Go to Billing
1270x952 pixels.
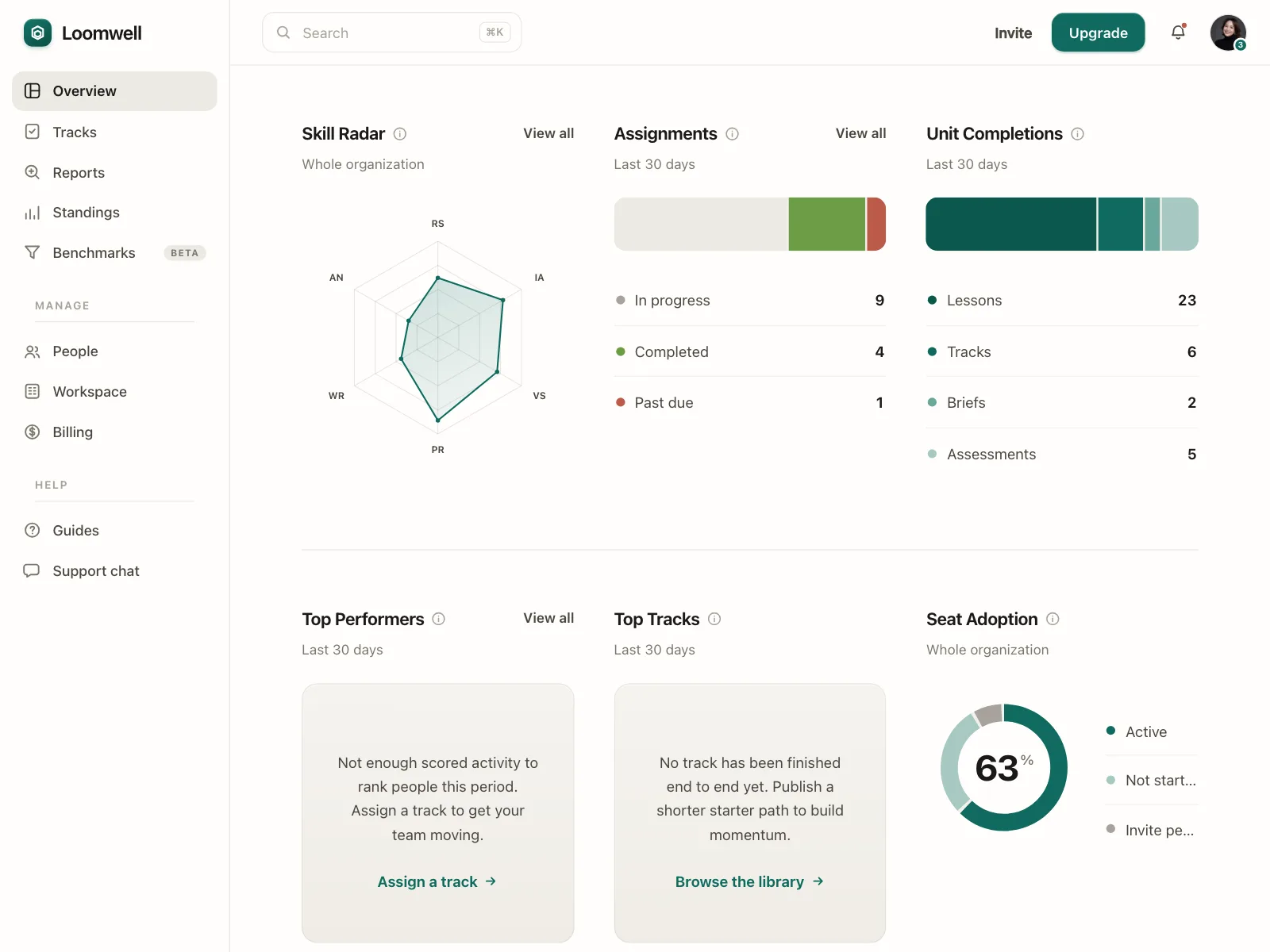pos(114,432)
